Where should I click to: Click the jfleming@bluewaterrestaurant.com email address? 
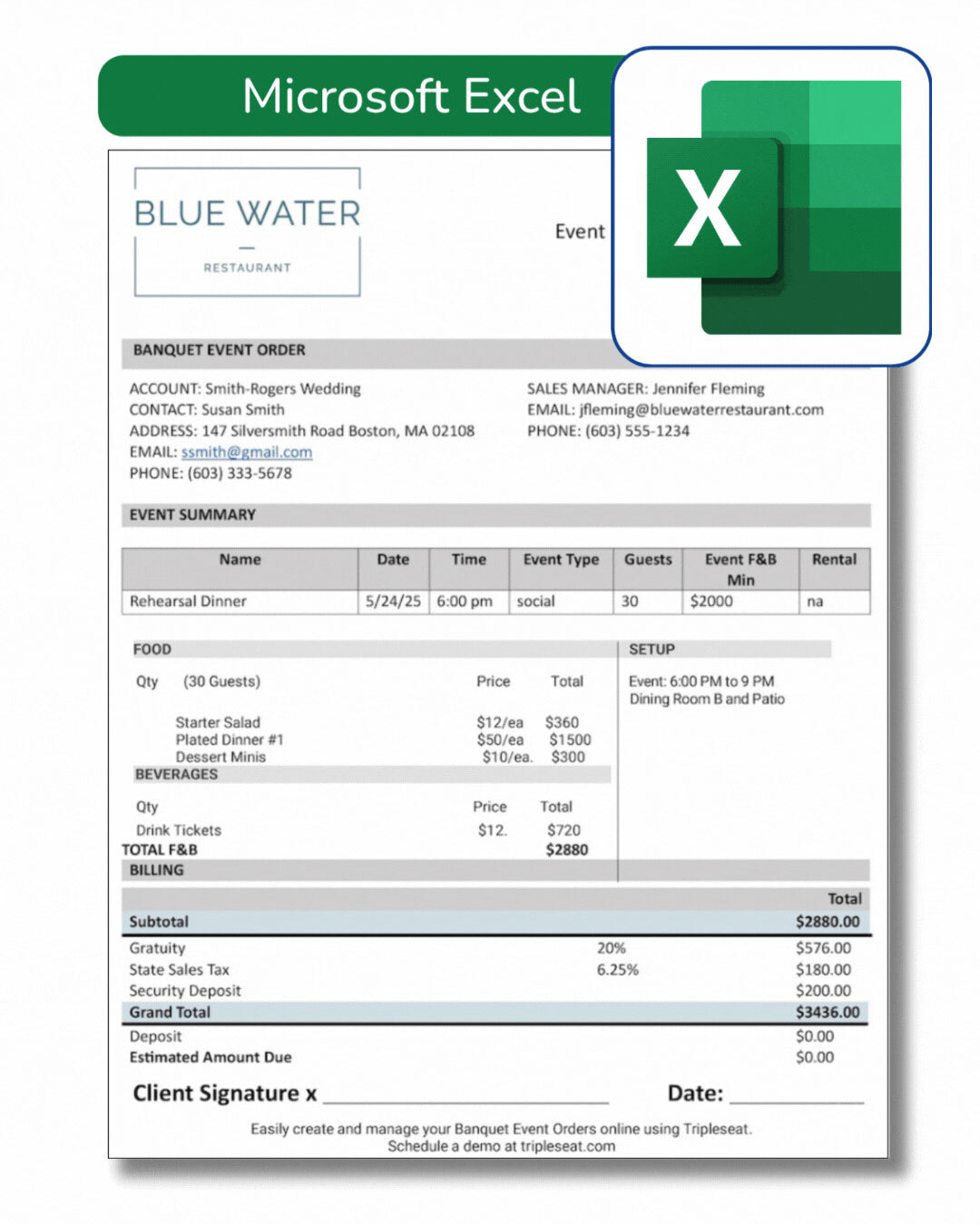(x=701, y=410)
